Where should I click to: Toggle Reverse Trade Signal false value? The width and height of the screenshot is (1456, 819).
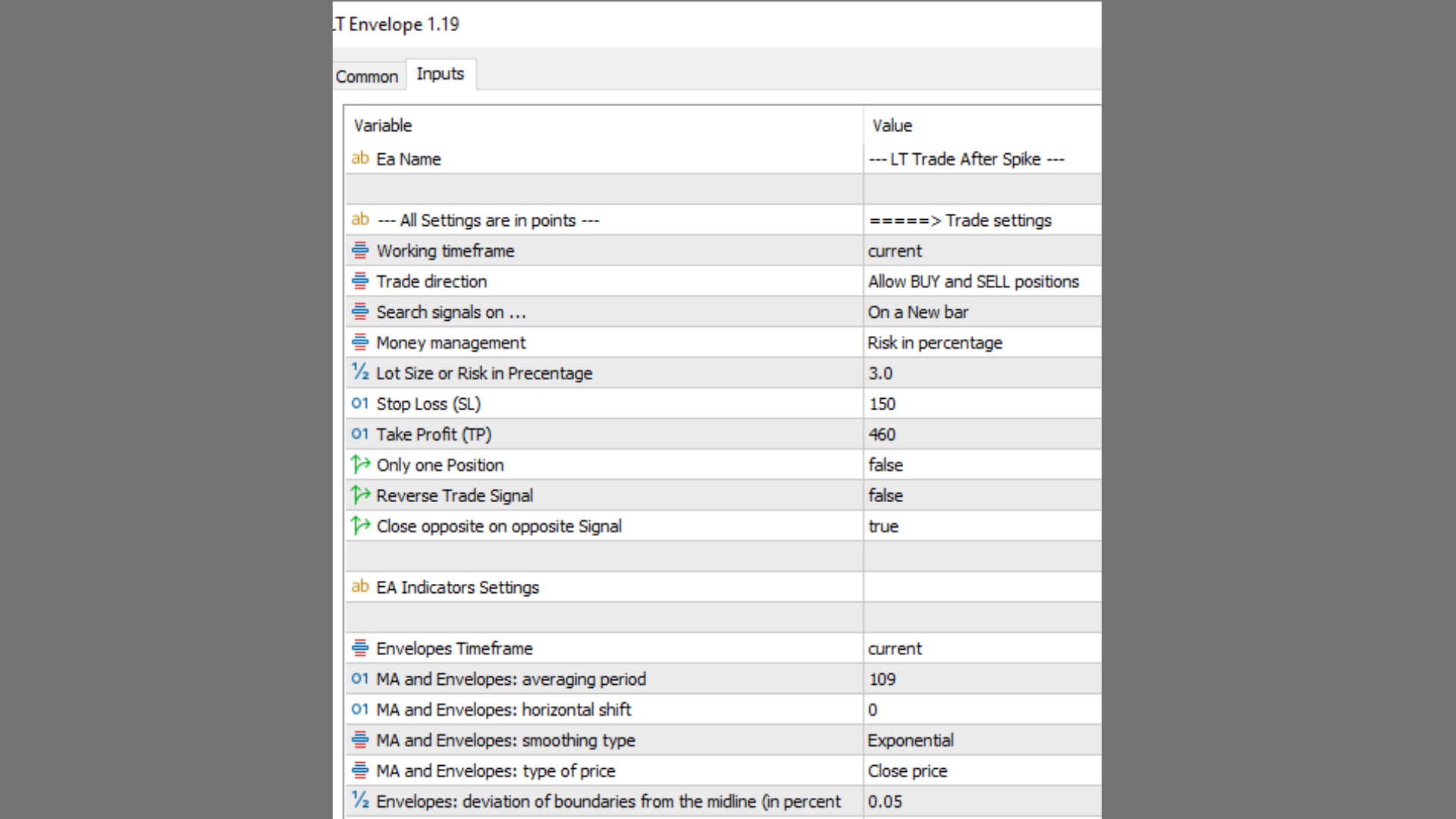(886, 495)
